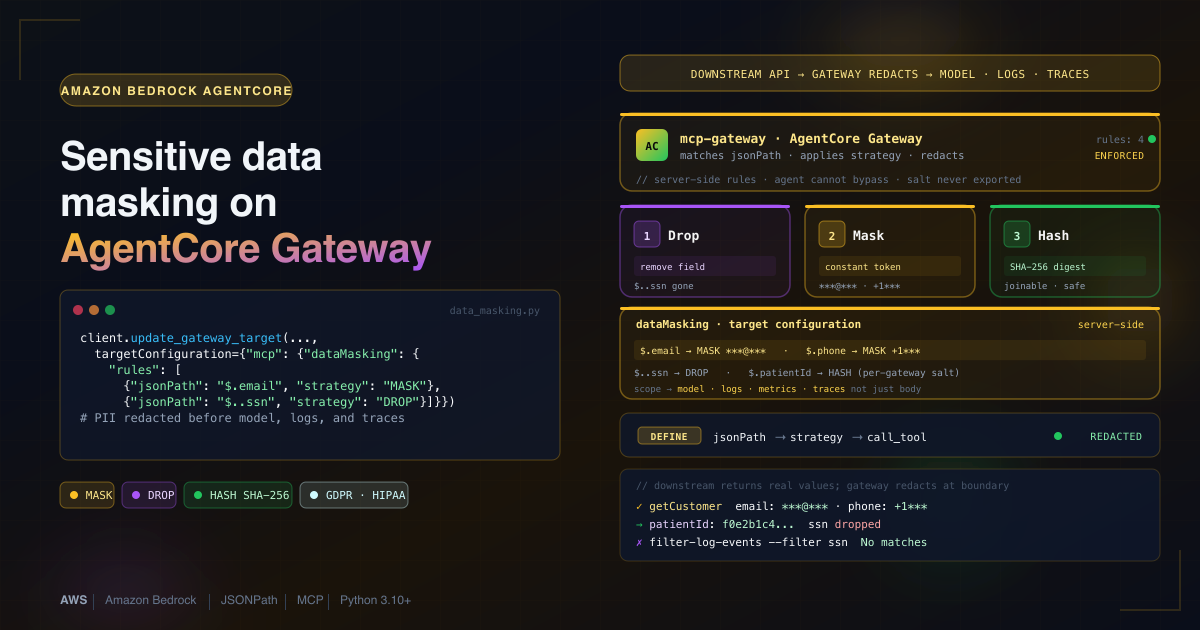Click the orange dot in code window

(x=94, y=310)
